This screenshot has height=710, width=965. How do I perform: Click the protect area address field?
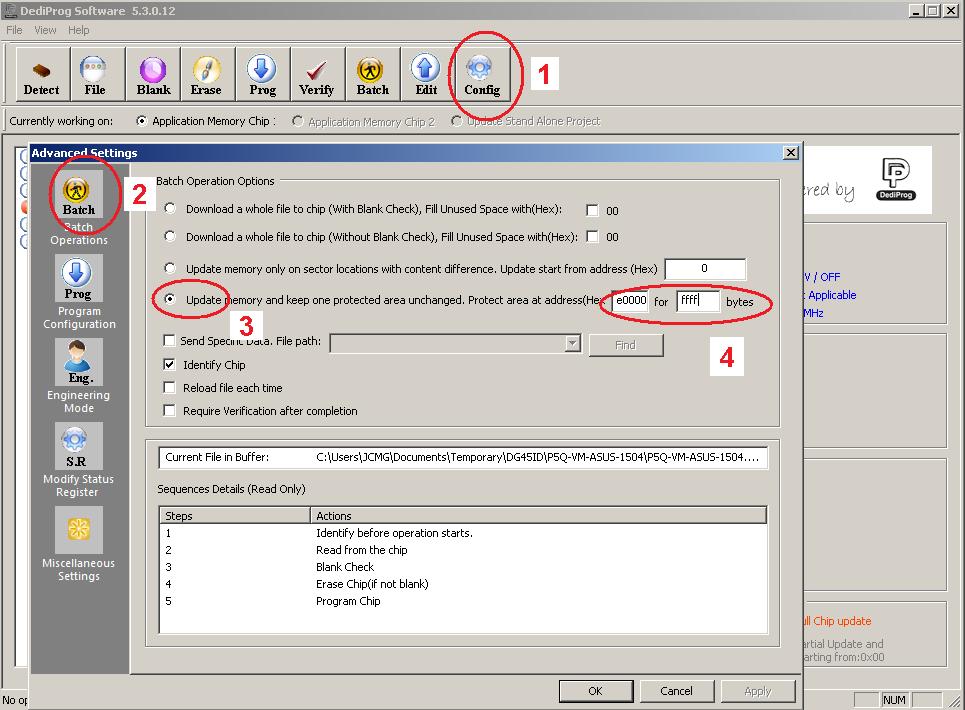(x=630, y=301)
